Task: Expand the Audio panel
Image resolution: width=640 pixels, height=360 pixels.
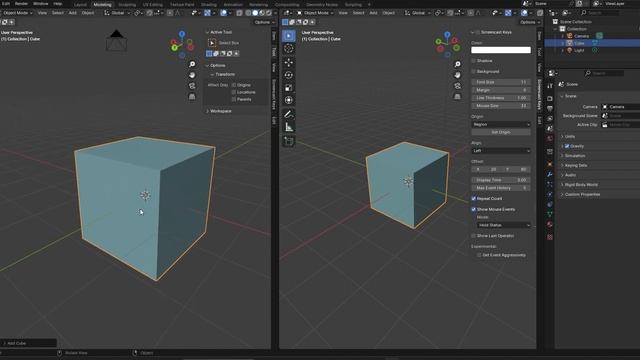Action: [570, 175]
